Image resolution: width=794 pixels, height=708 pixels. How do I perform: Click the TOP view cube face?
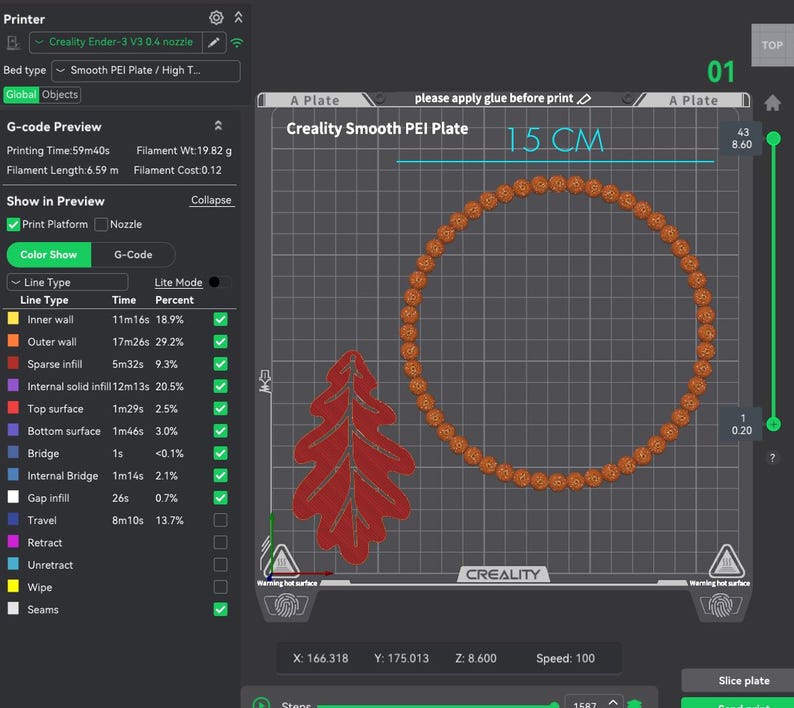[x=772, y=45]
